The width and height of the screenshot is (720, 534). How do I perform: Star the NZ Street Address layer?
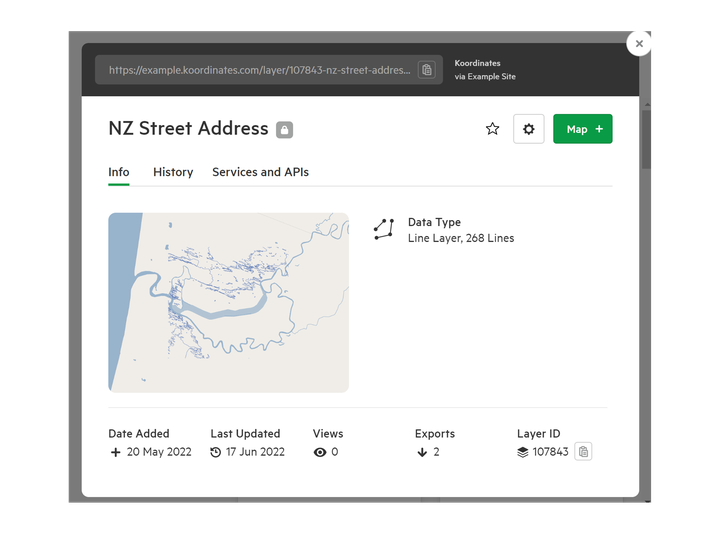[492, 129]
